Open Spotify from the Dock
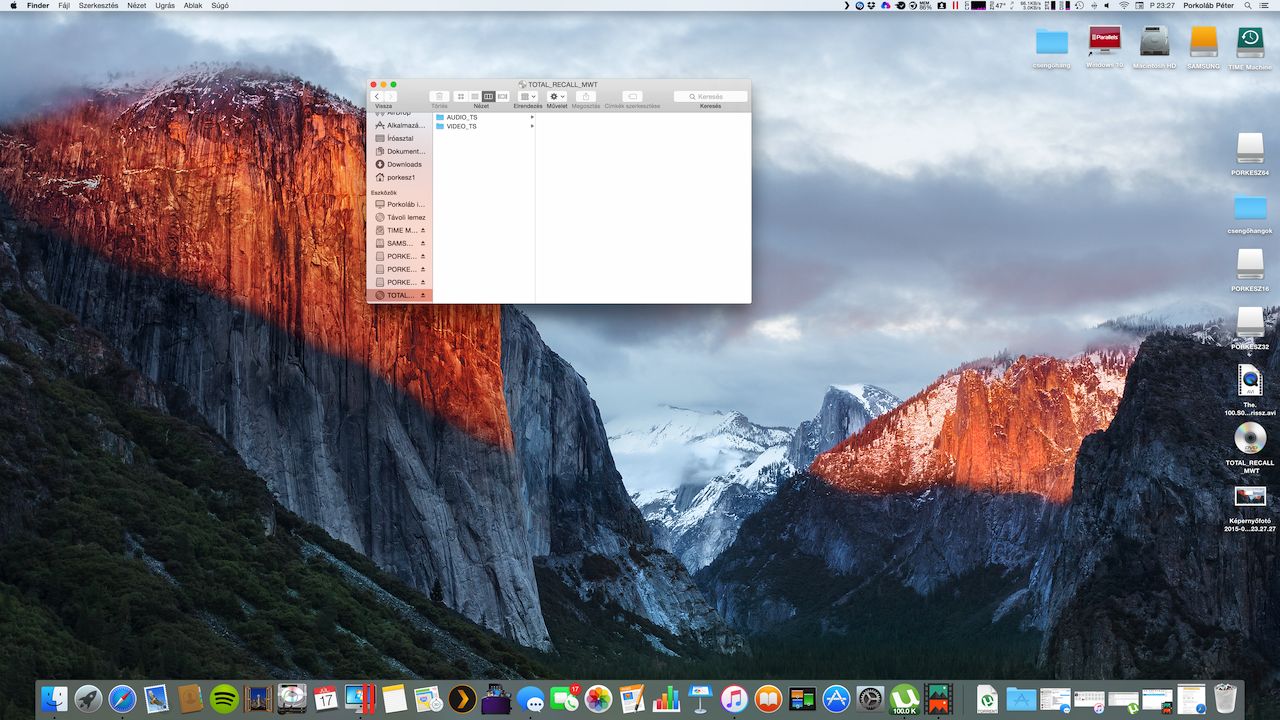This screenshot has height=720, width=1280. click(x=224, y=698)
